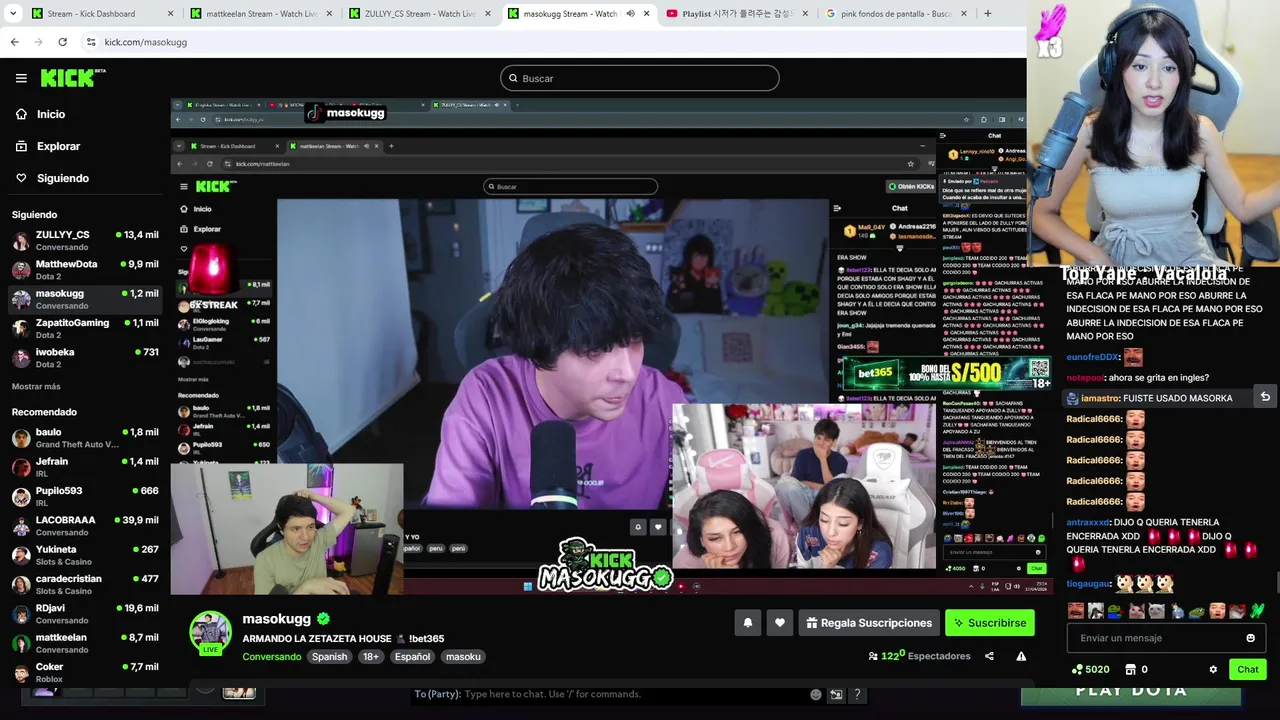The height and width of the screenshot is (720, 1280).
Task: Open mattkeelan recommended channel in sidebar
Action: [x=85, y=642]
